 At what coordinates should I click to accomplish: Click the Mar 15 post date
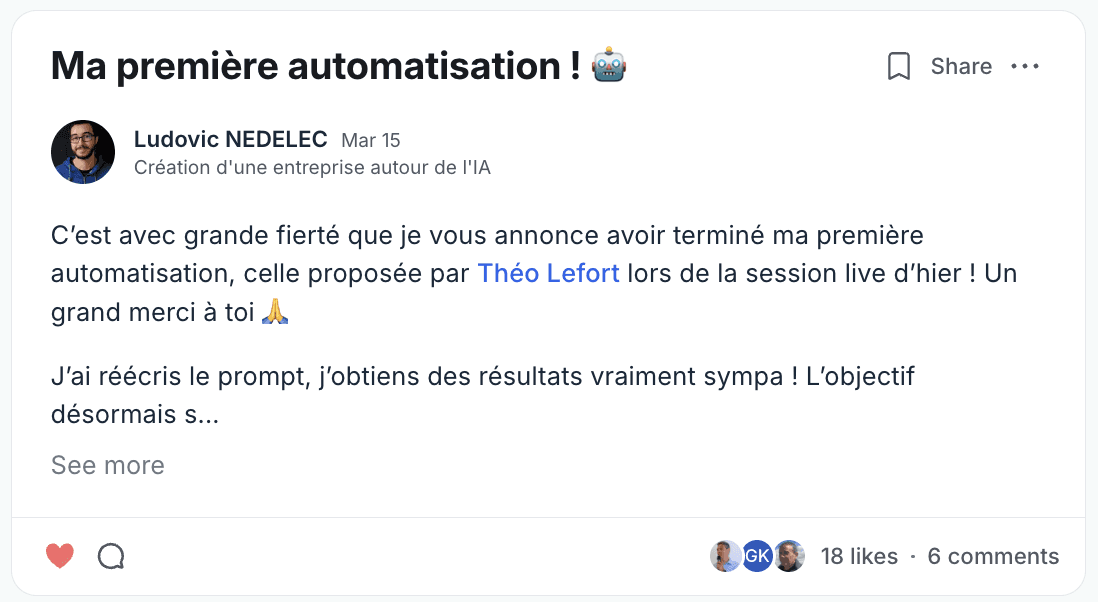[x=370, y=141]
